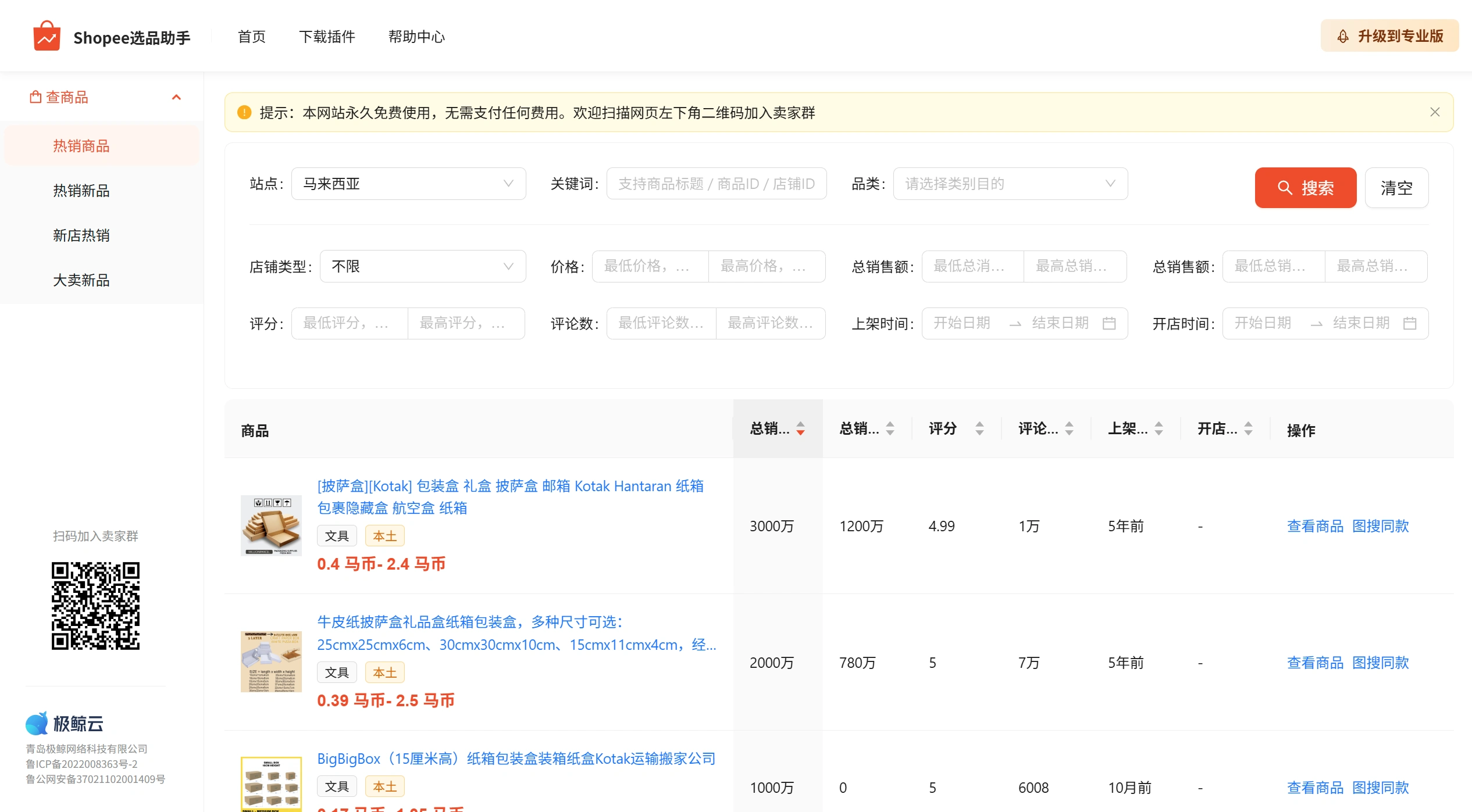
Task: Focus the 关键词 search input
Action: pos(716,184)
